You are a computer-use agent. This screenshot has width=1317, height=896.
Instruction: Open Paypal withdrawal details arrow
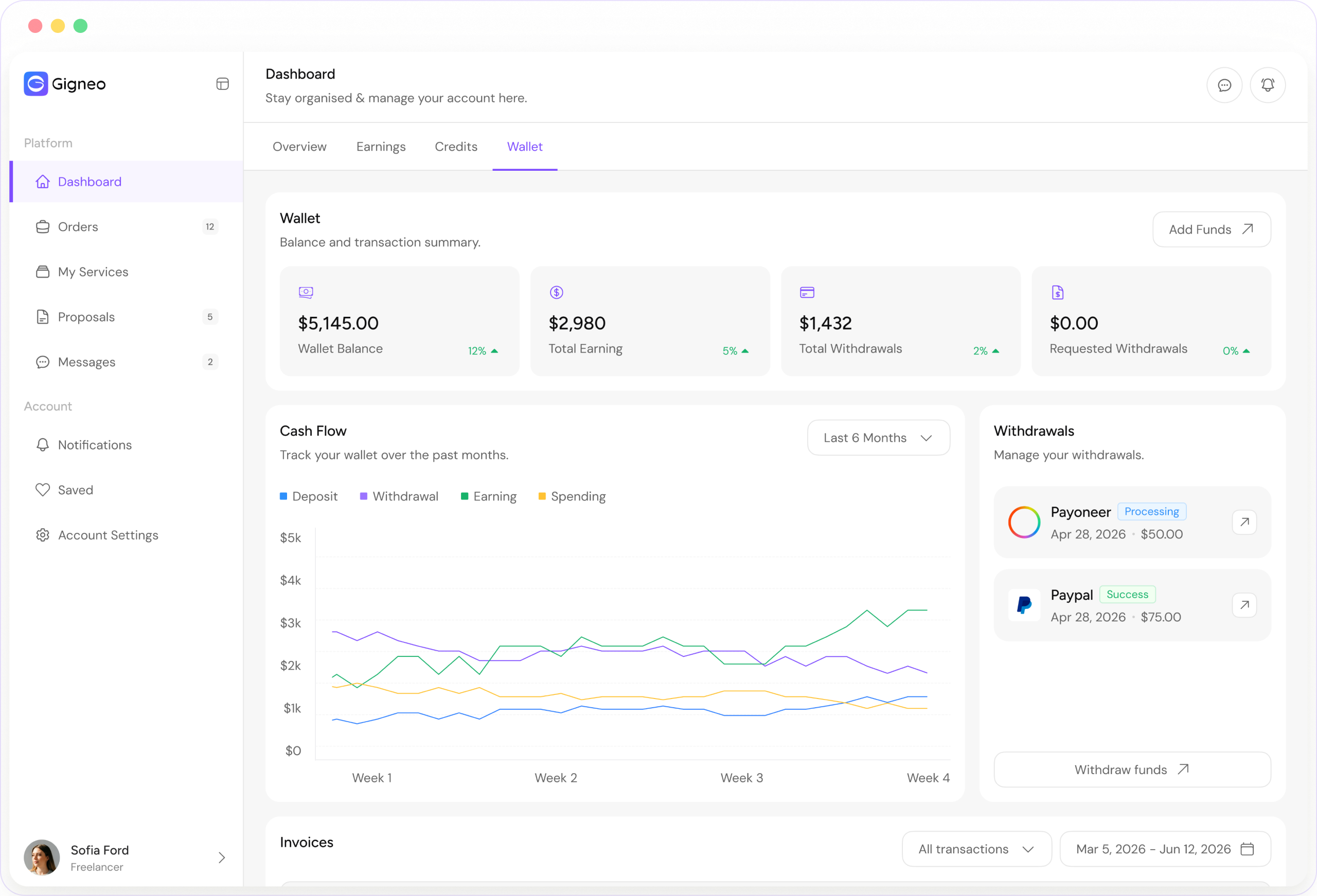click(1244, 605)
